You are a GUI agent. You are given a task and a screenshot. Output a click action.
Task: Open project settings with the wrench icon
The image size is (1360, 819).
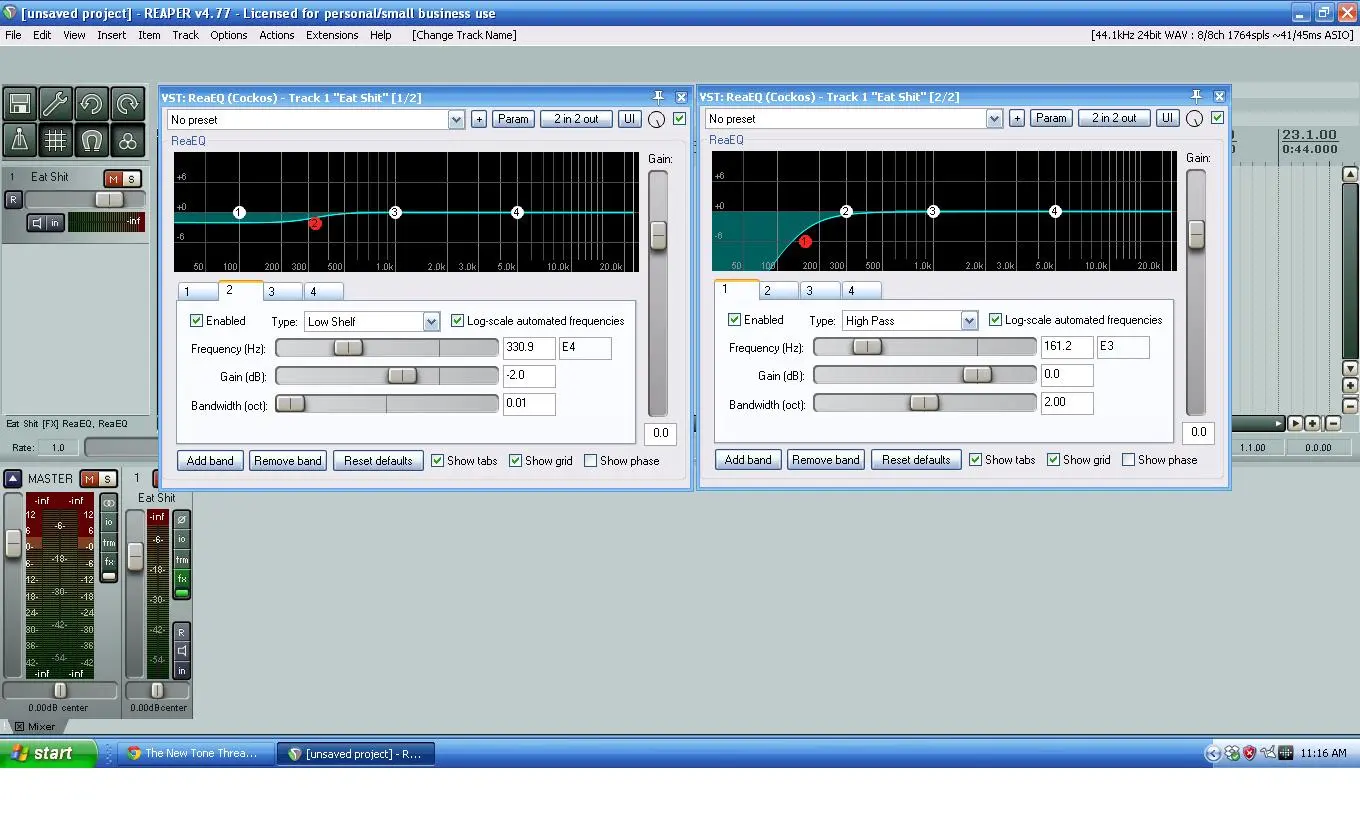pos(55,104)
